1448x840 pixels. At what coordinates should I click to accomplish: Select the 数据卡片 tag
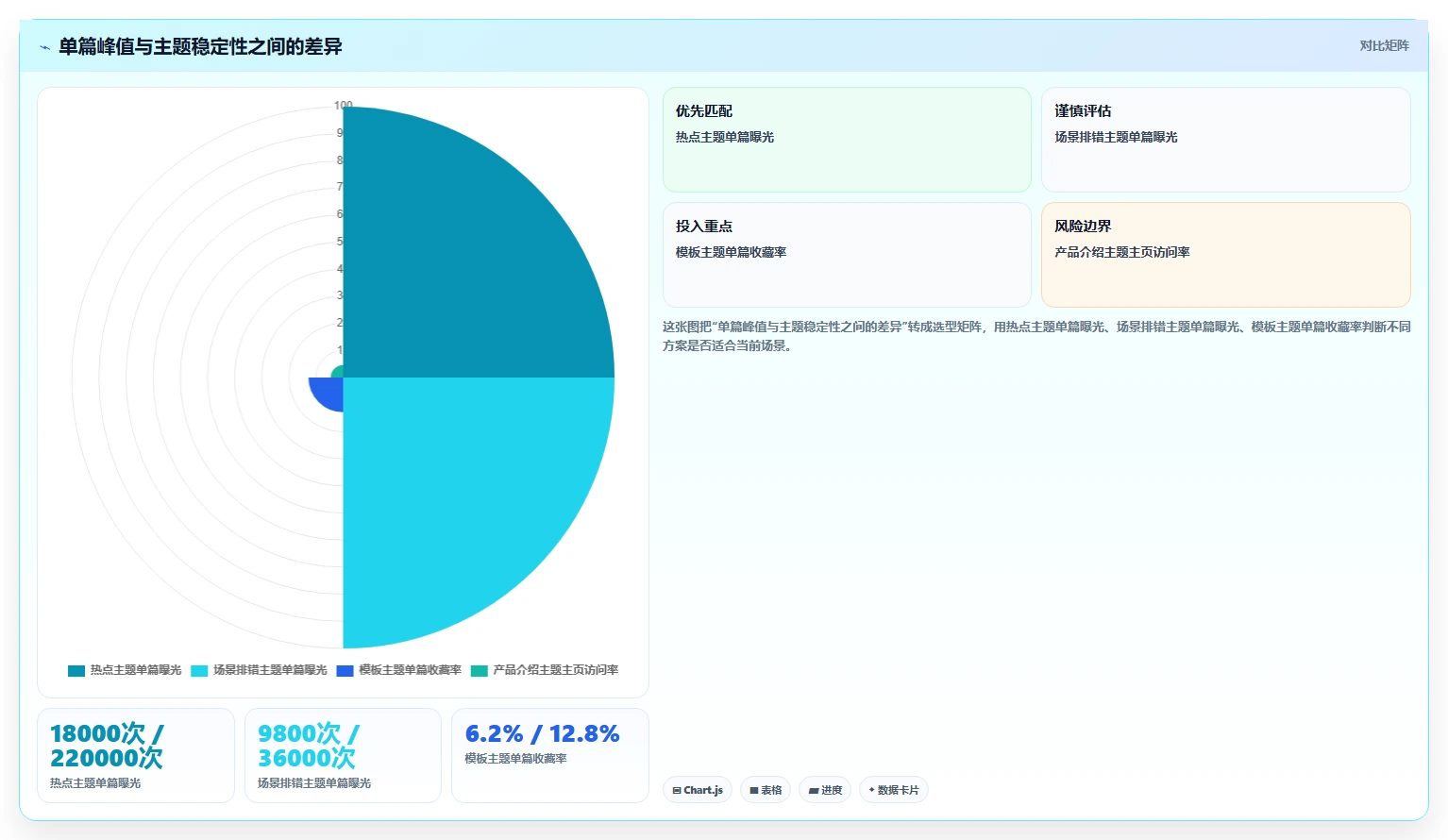[894, 790]
